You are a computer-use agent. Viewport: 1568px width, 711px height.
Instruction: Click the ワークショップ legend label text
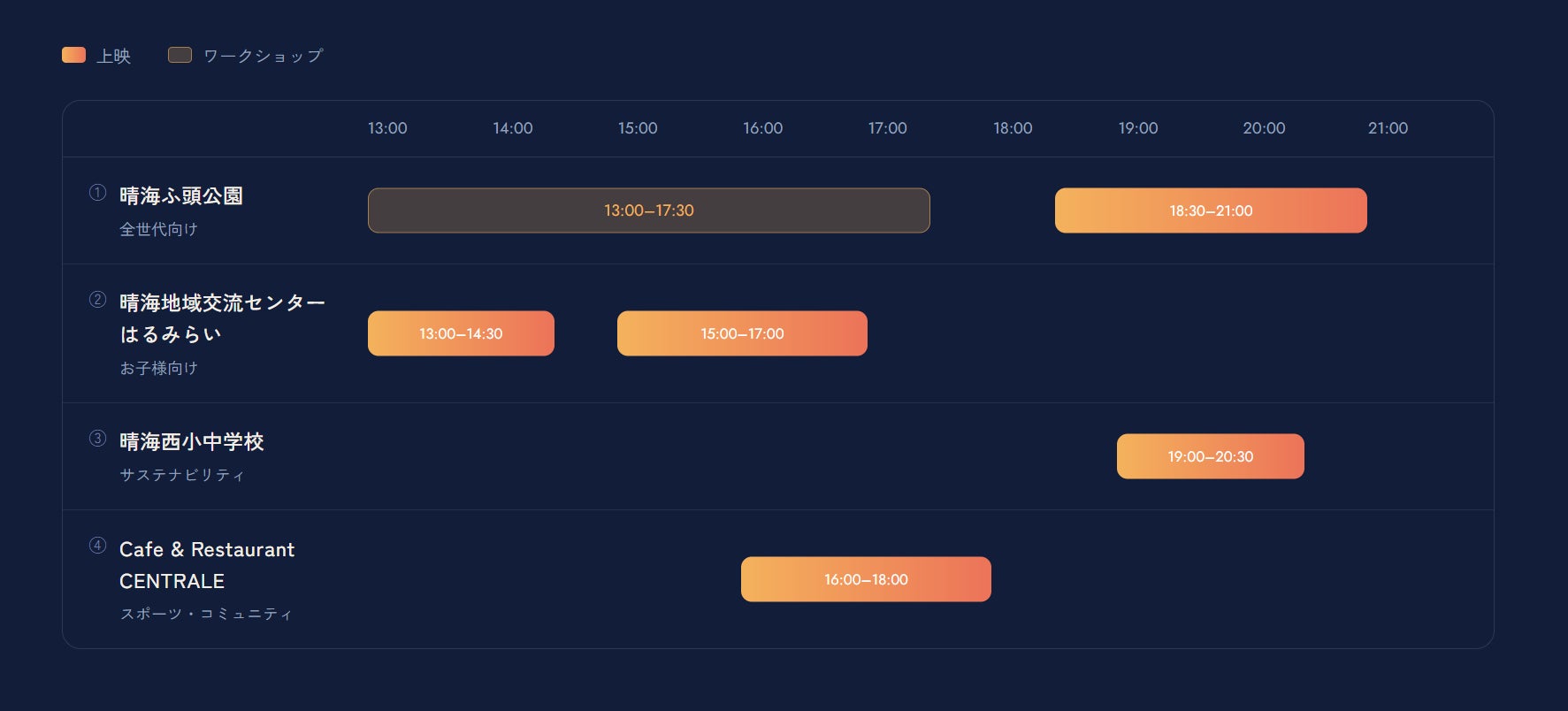coord(264,56)
